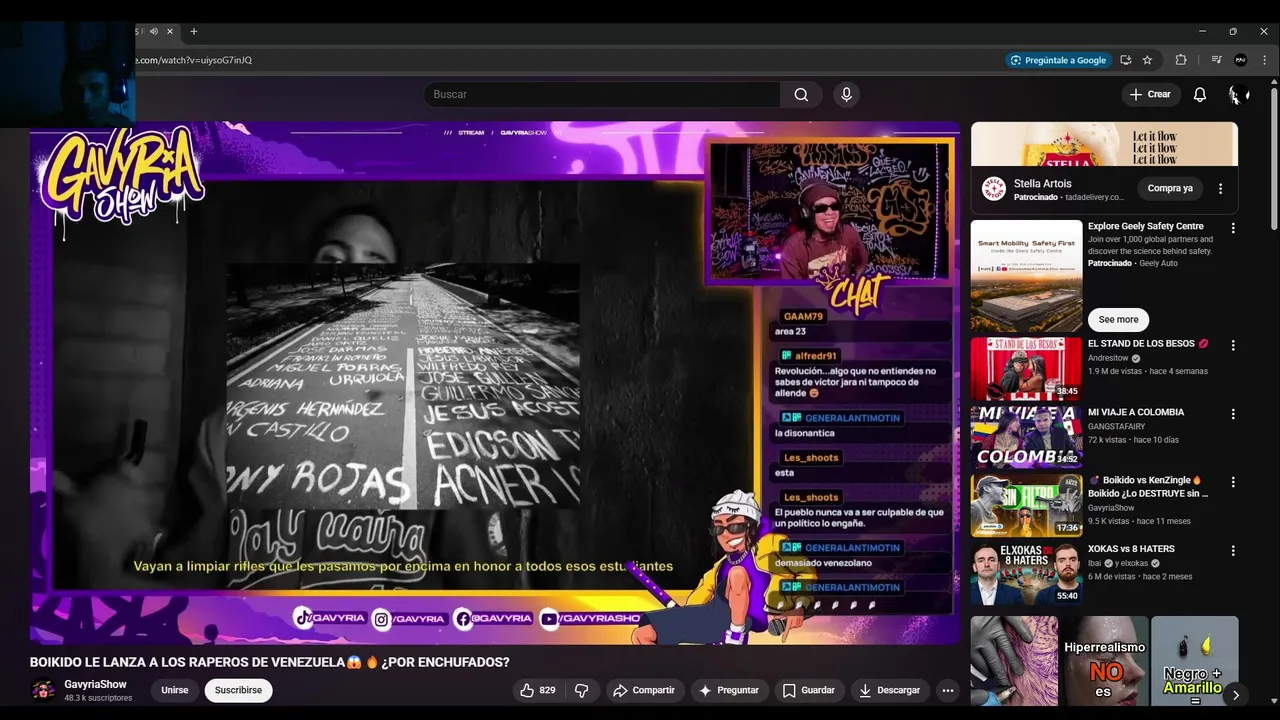
Task: Open YouTube account avatar menu
Action: pyautogui.click(x=1237, y=94)
